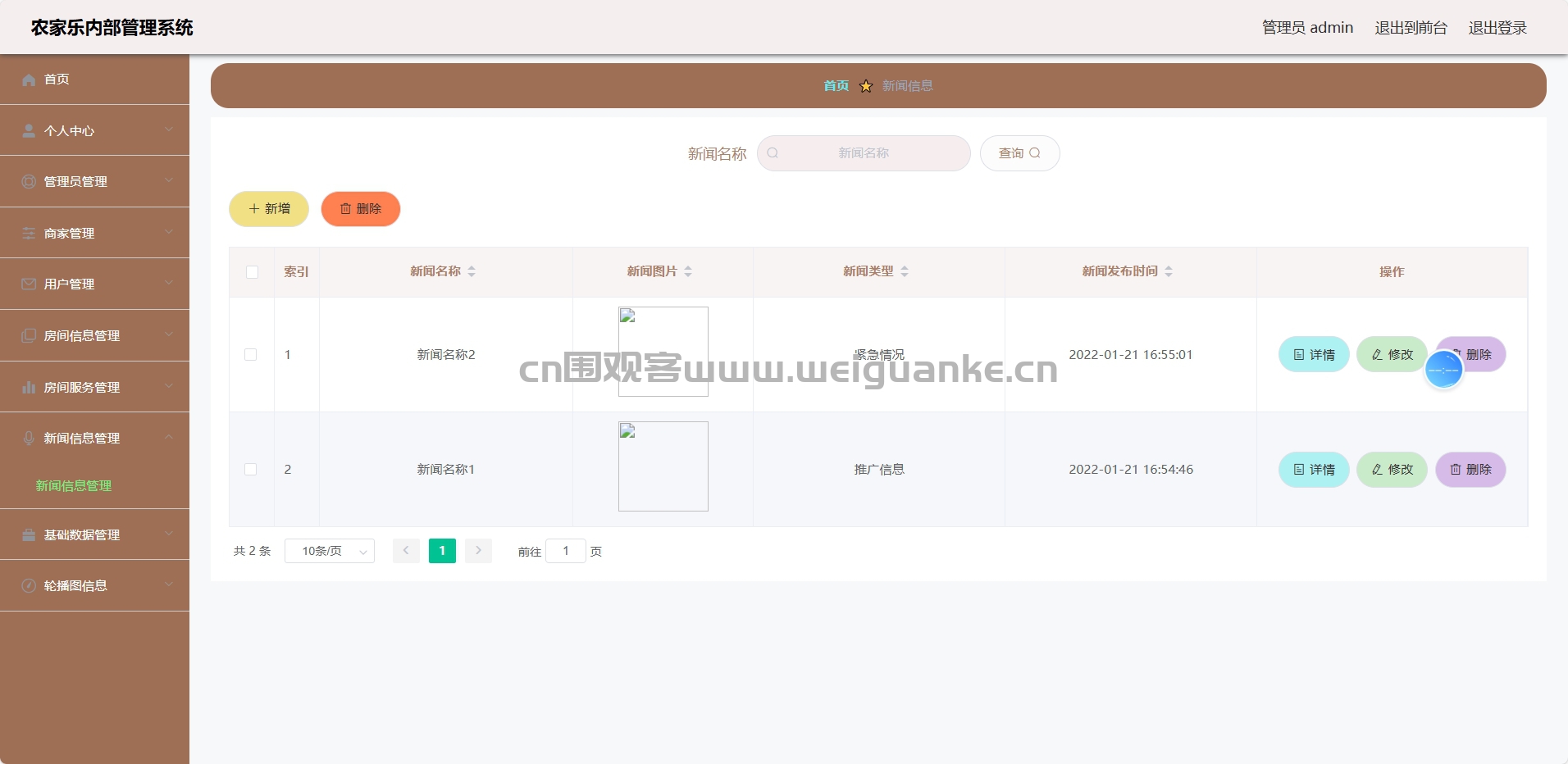Click the image thumbnail for 新闻名称1

[x=663, y=466]
